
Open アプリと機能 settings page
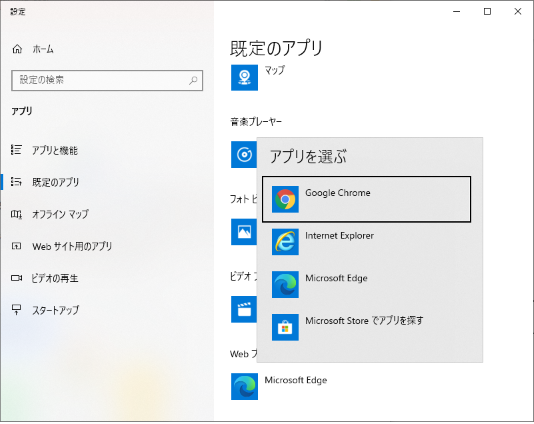(45, 150)
